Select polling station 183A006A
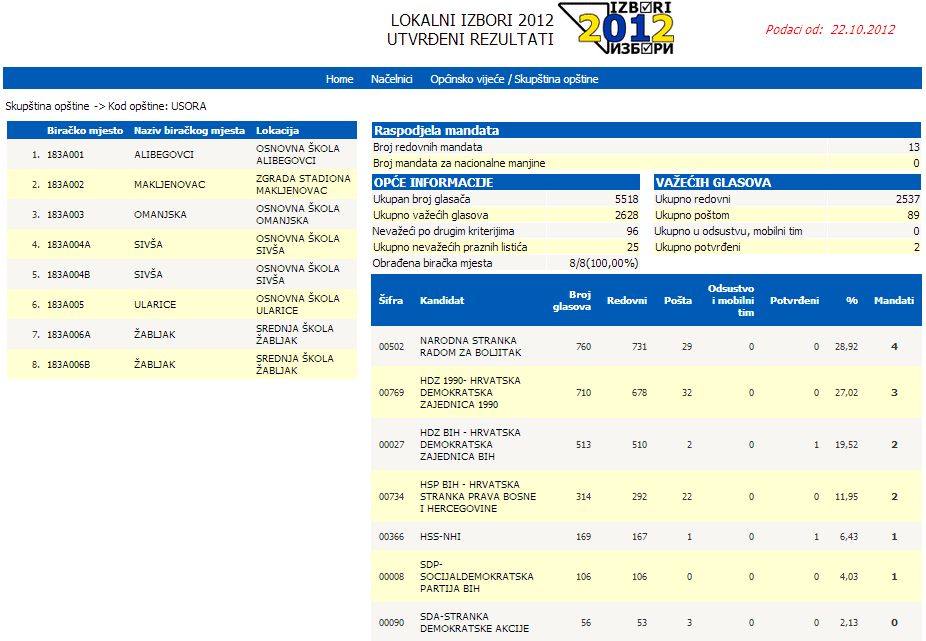The width and height of the screenshot is (926, 641). tap(69, 334)
